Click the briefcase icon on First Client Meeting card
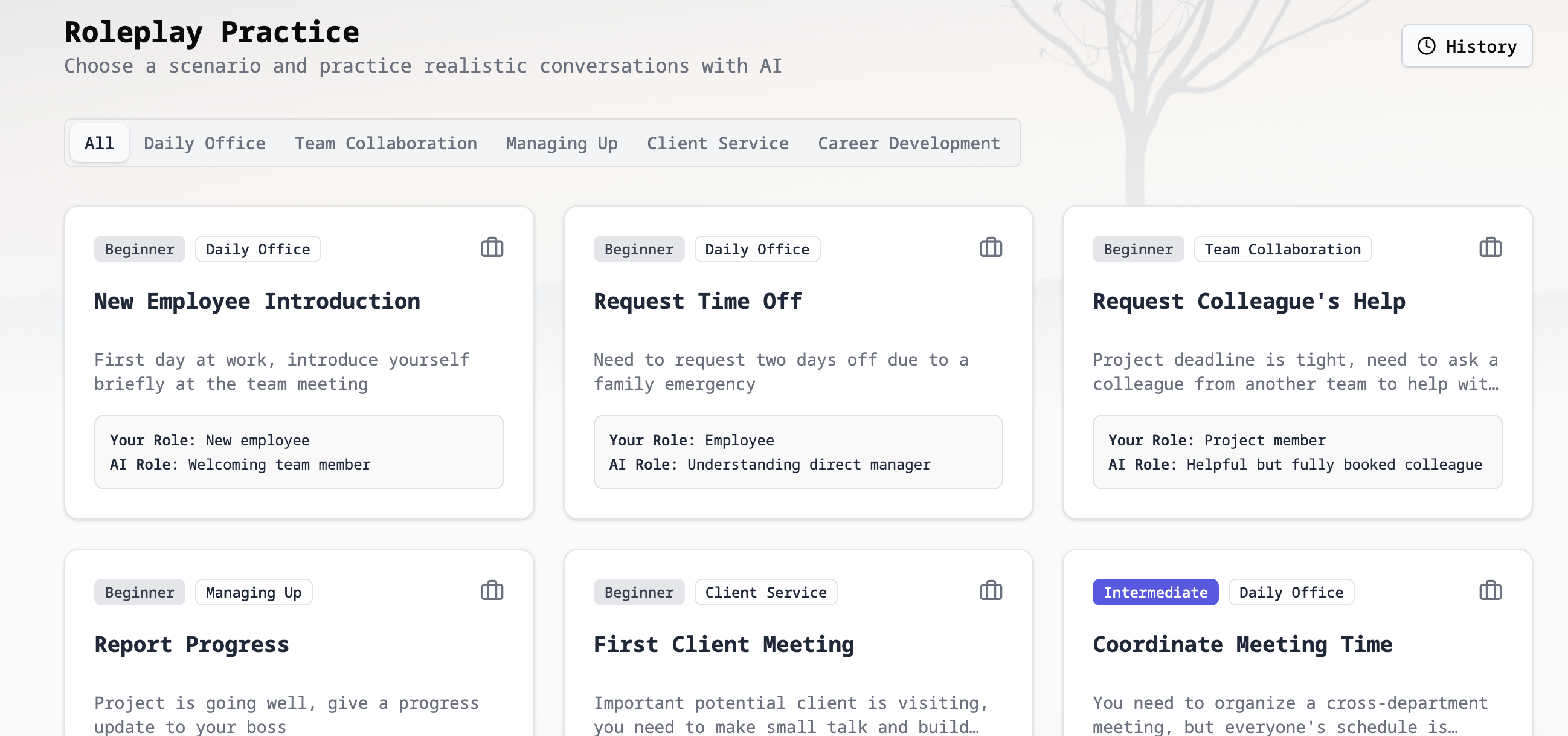The width and height of the screenshot is (1568, 736). pyautogui.click(x=990, y=591)
